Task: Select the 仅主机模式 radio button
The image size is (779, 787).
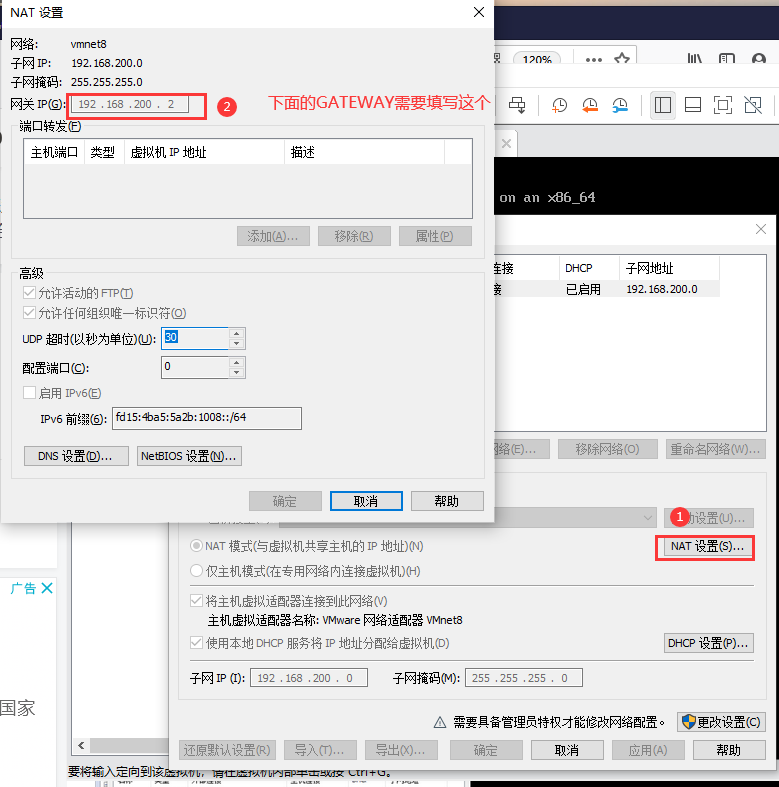Action: 196,571
